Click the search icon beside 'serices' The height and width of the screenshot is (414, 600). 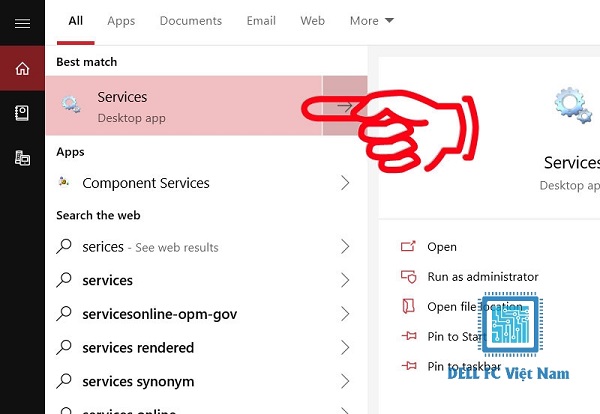pyautogui.click(x=64, y=246)
